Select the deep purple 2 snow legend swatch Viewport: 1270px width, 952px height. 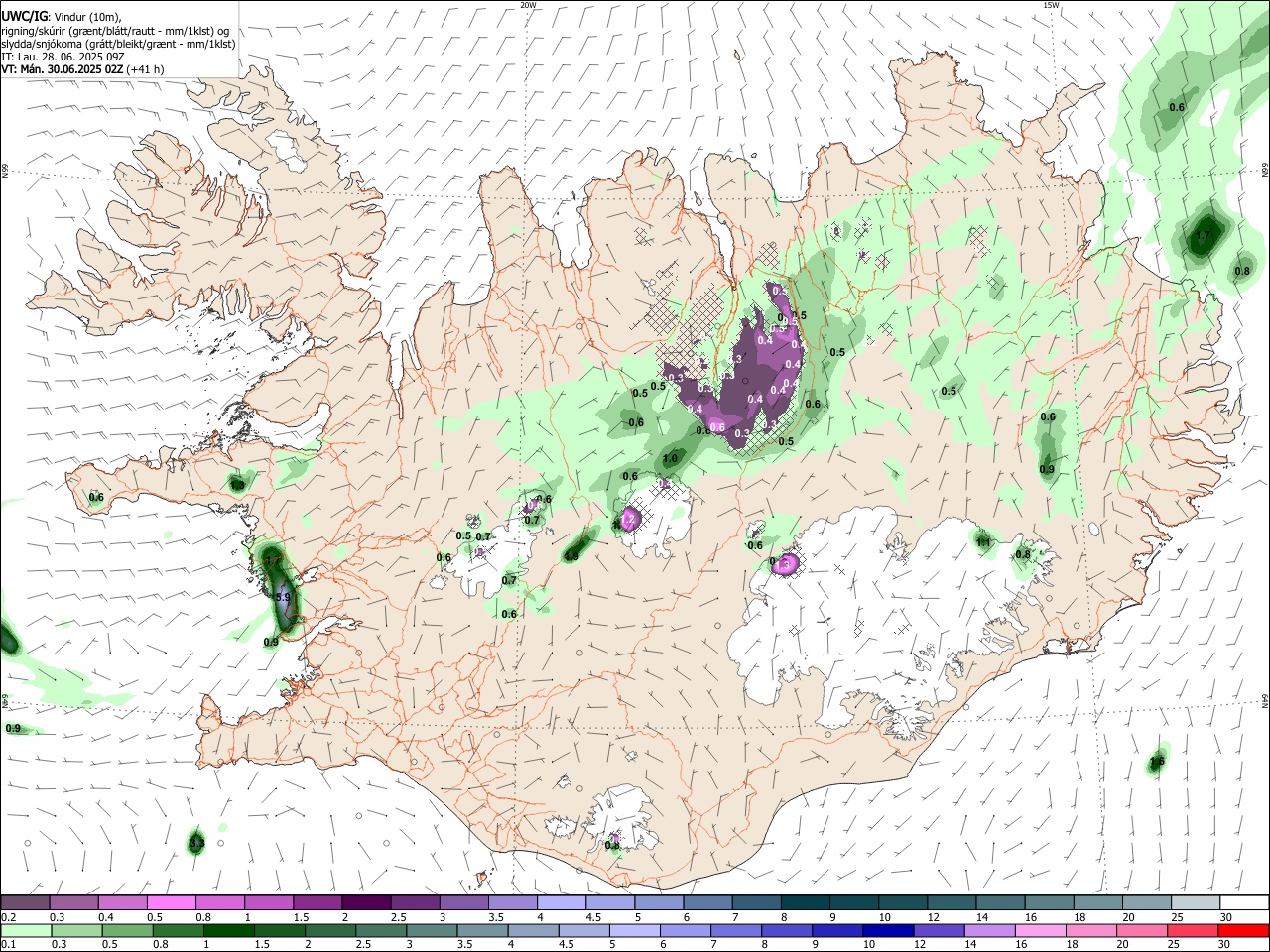pos(365,902)
